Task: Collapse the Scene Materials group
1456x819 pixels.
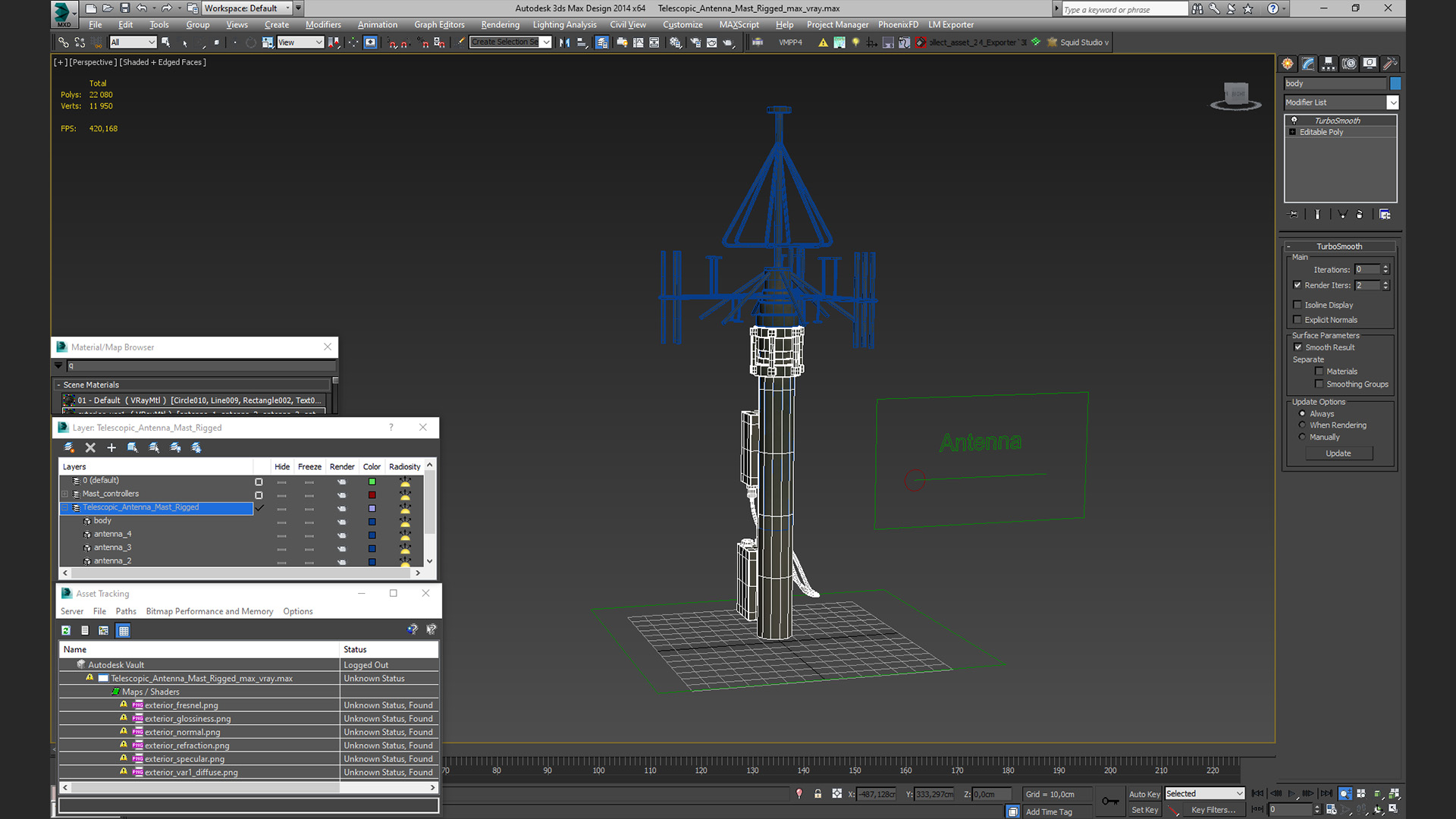Action: [x=58, y=385]
